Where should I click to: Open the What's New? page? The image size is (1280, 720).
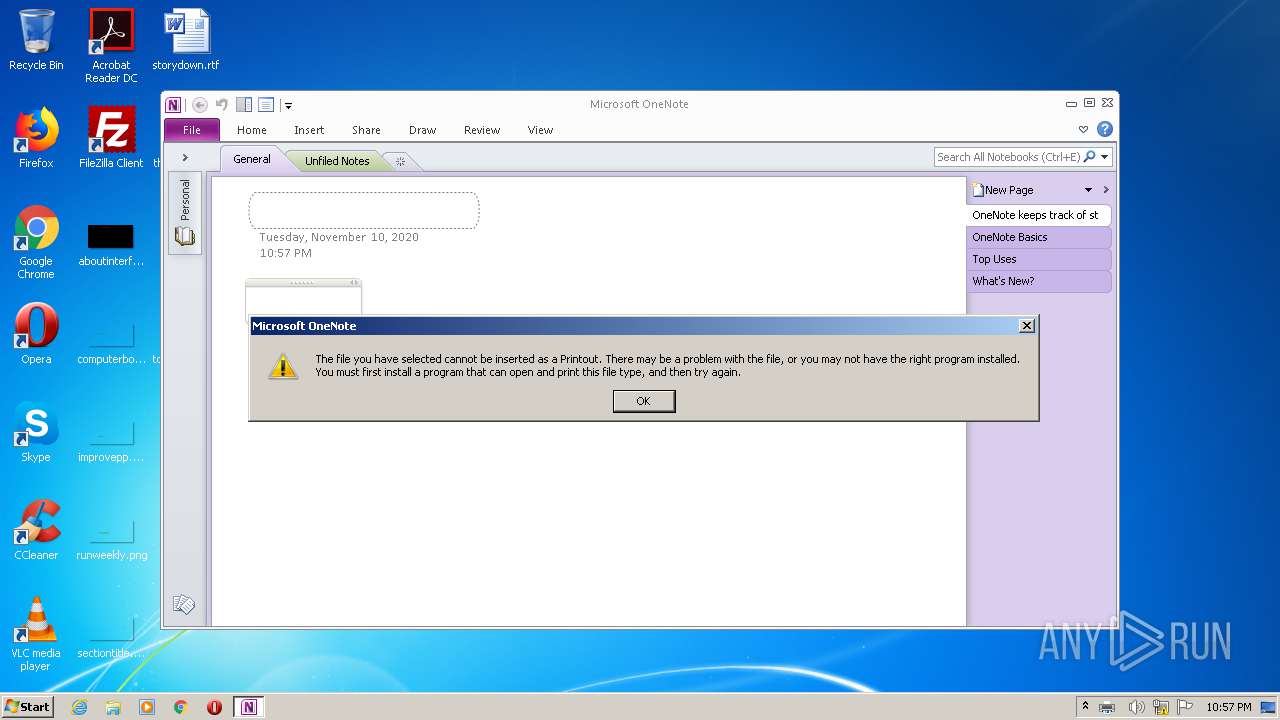1039,281
